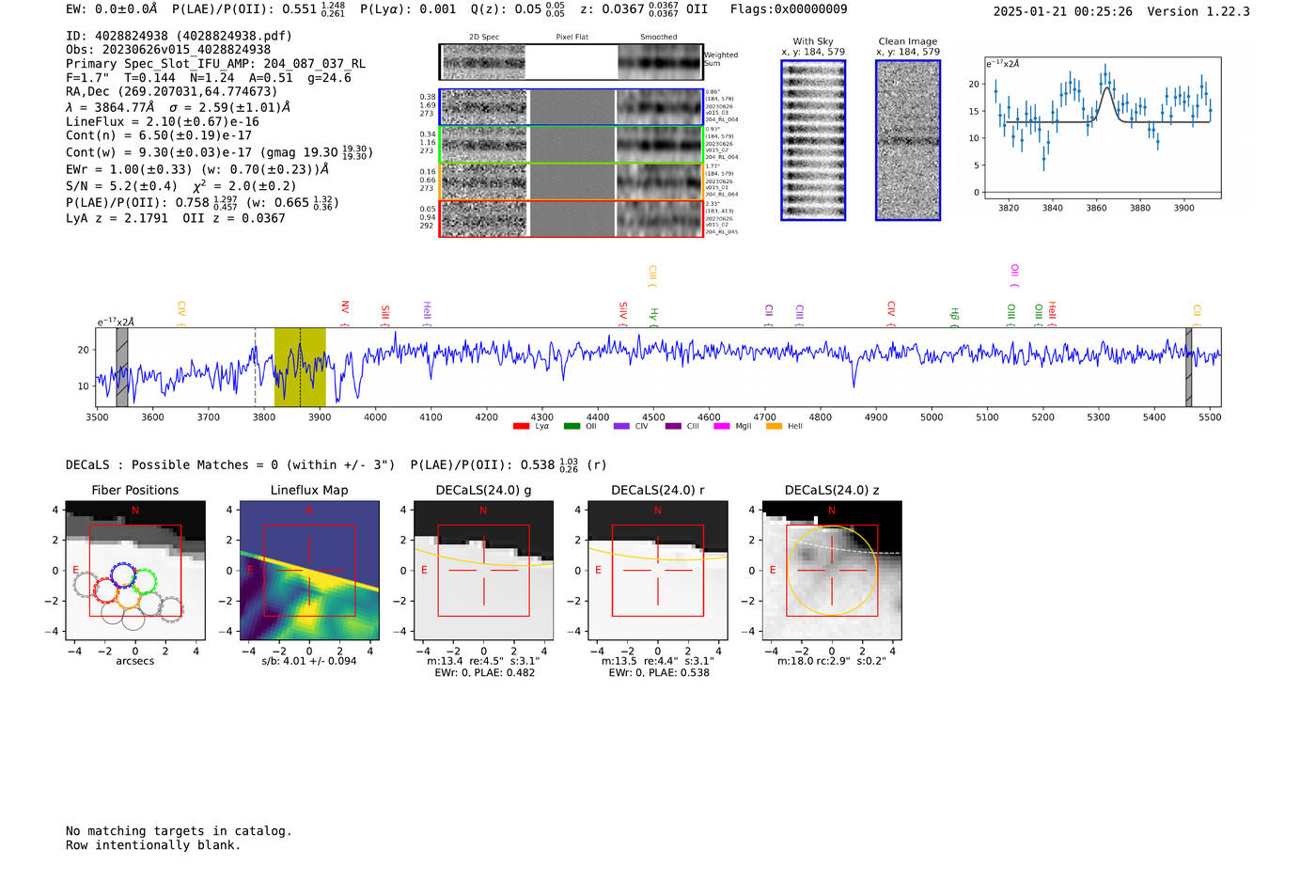Select the orange-outlined fiber 2D spectrum row
This screenshot has height=896, width=1316.
tap(571, 181)
